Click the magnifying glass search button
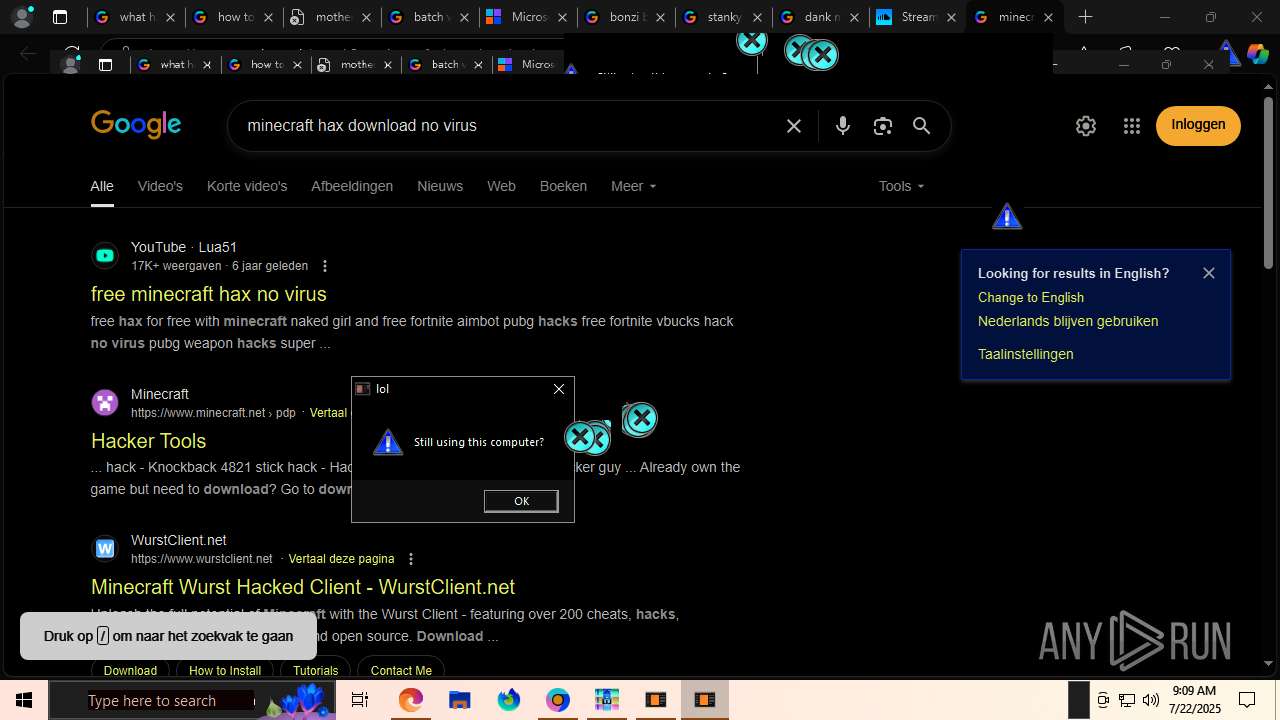1280x720 pixels. point(921,126)
